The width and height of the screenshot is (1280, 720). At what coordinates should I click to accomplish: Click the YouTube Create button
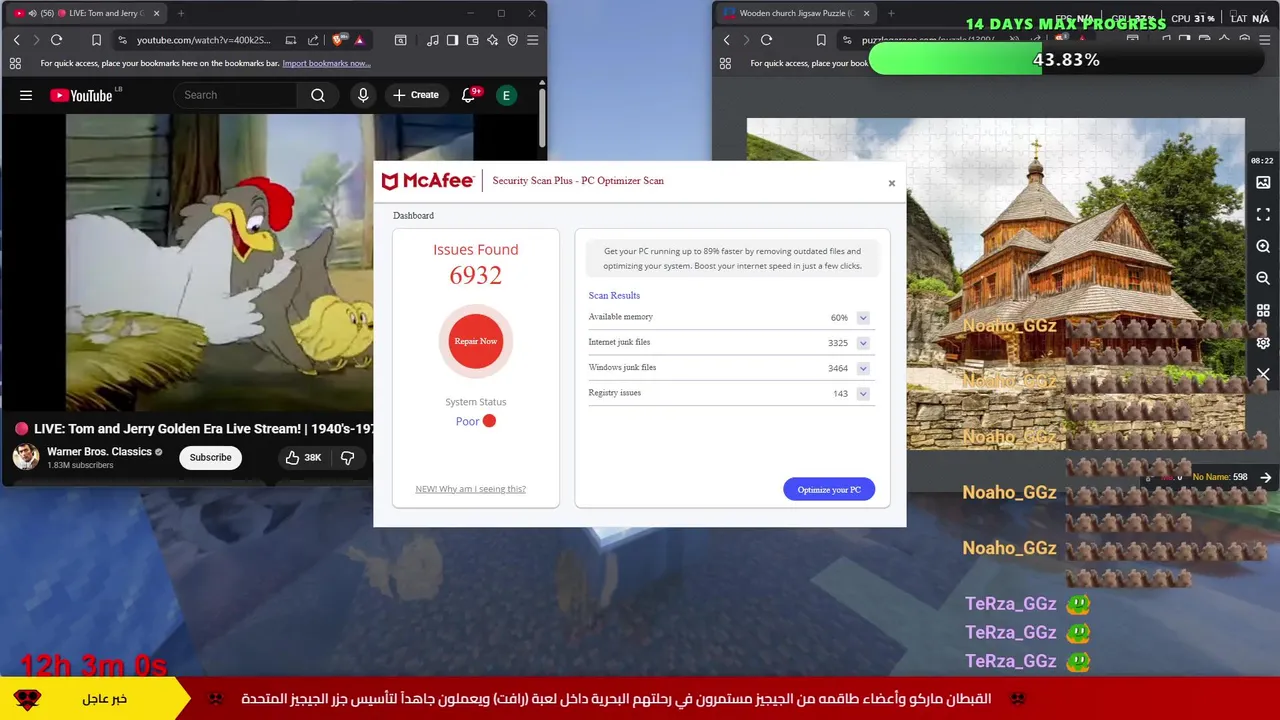click(x=416, y=95)
